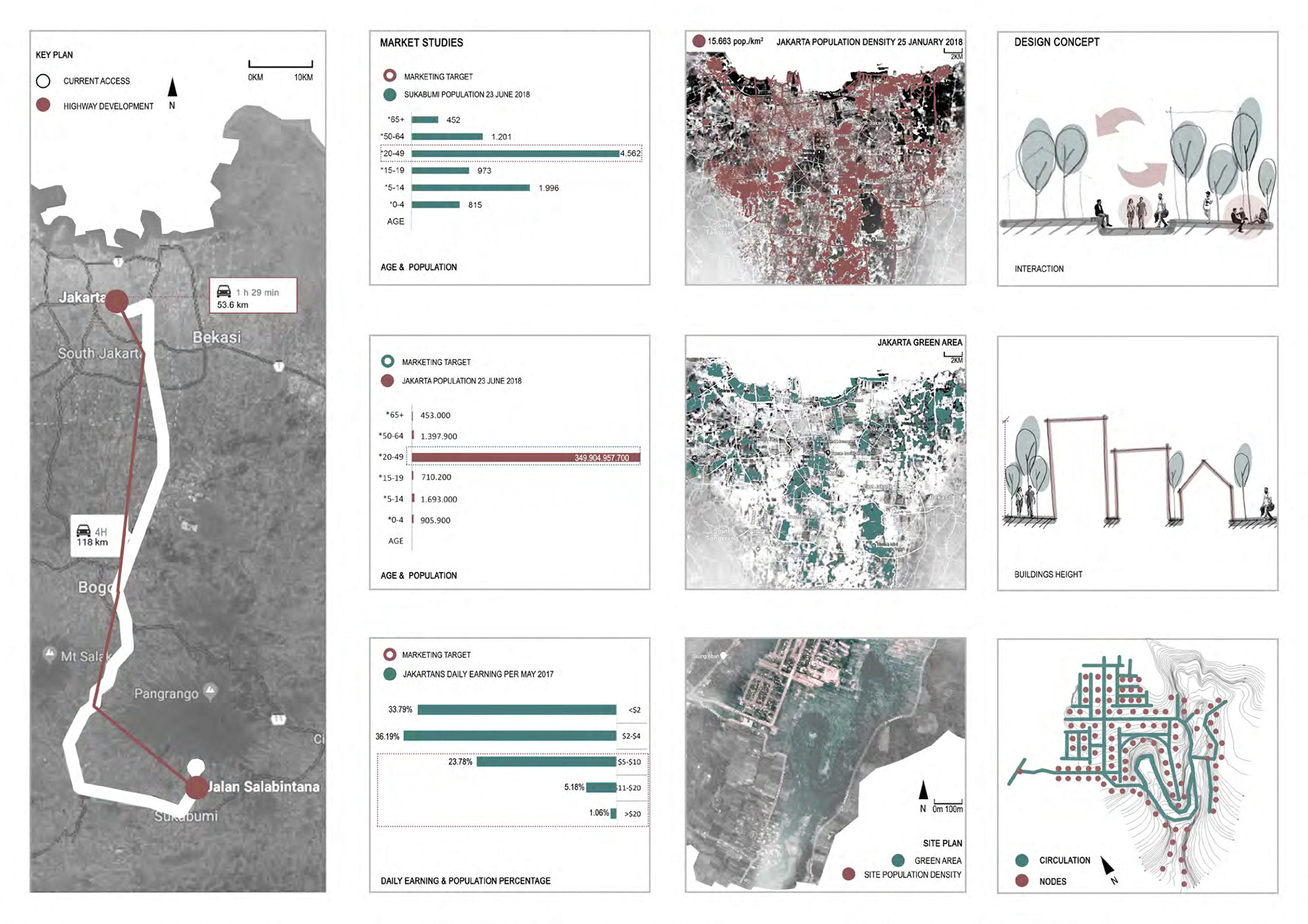Image resolution: width=1308 pixels, height=924 pixels.
Task: Click the Marketing Target ring in the daily earning chart
Action: coord(390,654)
